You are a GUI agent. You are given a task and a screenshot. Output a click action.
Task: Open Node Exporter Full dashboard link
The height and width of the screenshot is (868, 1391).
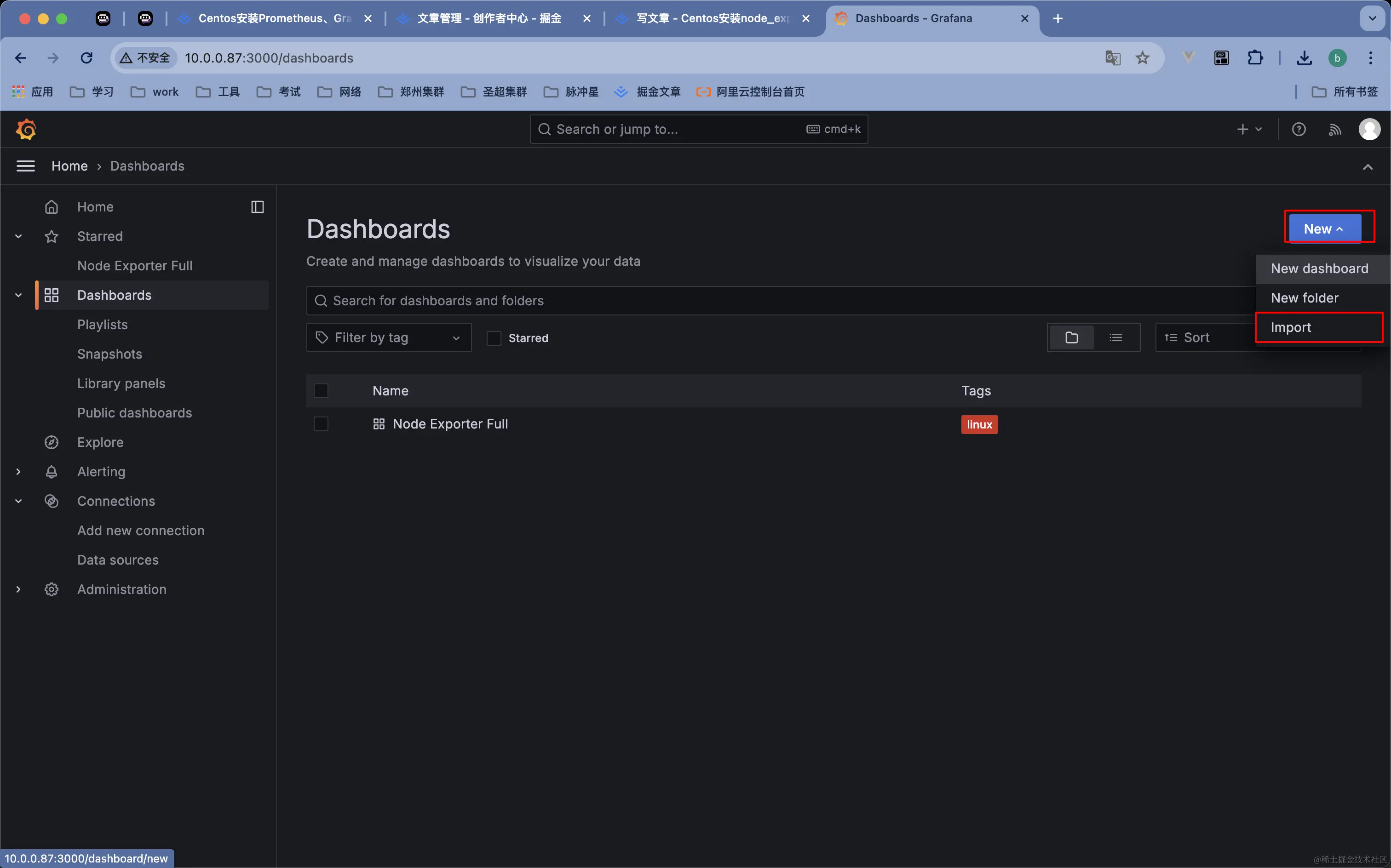[x=450, y=424]
